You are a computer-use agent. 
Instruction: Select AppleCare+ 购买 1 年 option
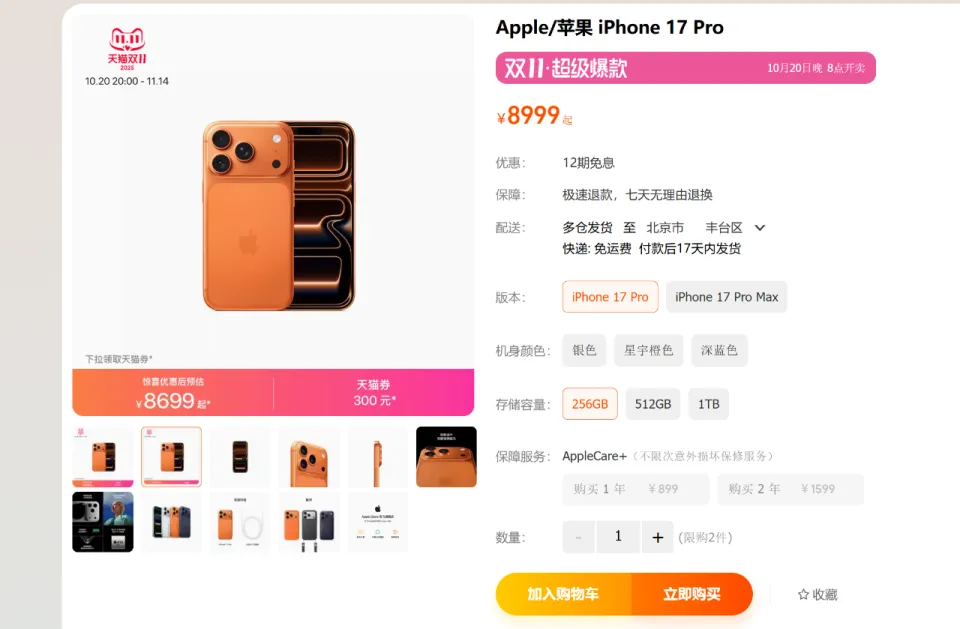pos(636,489)
